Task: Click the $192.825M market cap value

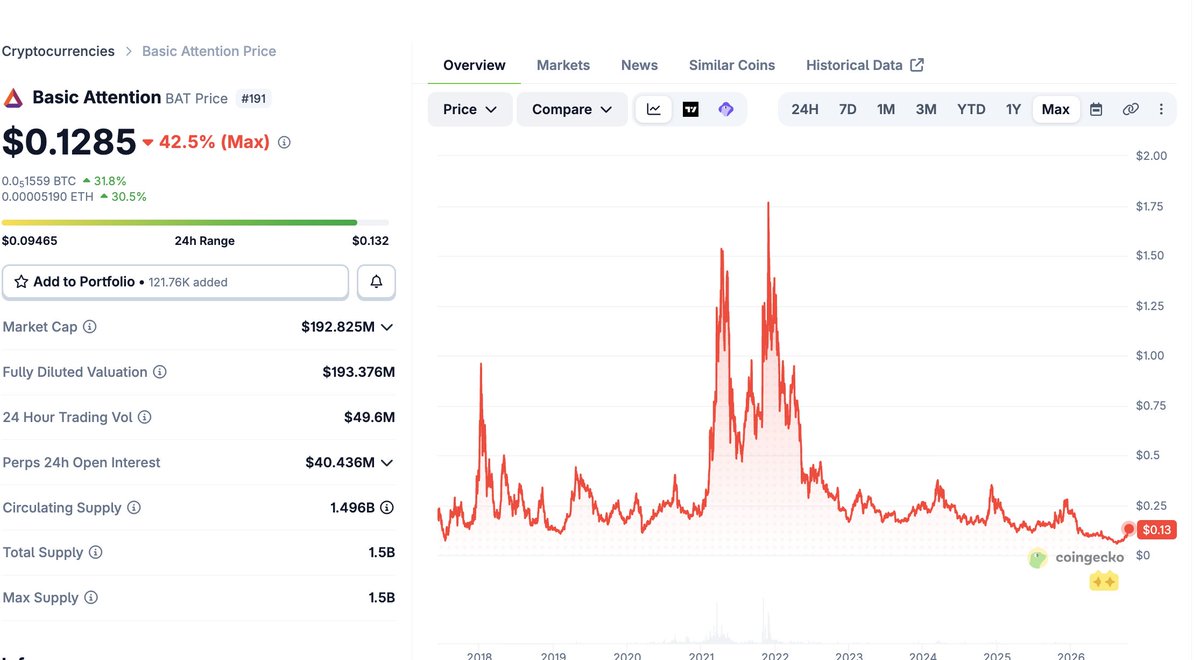Action: (x=338, y=327)
